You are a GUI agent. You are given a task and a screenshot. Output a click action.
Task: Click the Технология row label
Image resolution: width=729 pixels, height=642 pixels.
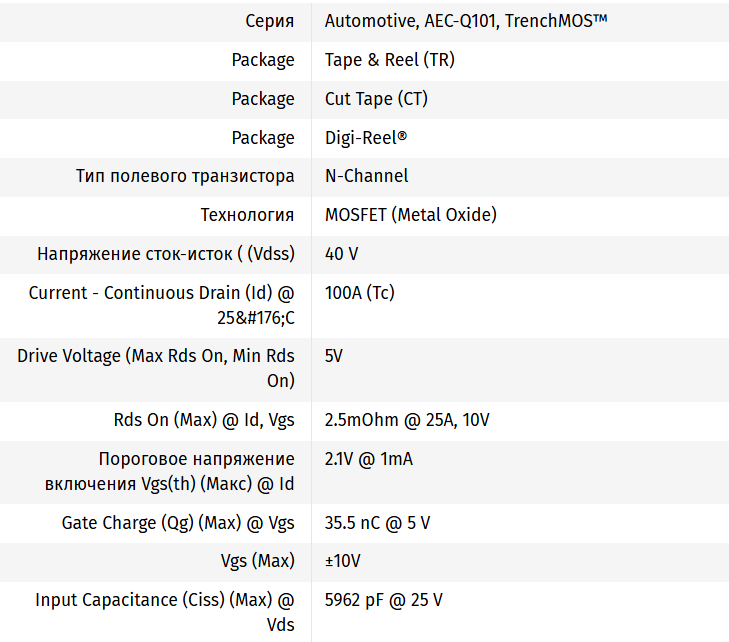[247, 215]
